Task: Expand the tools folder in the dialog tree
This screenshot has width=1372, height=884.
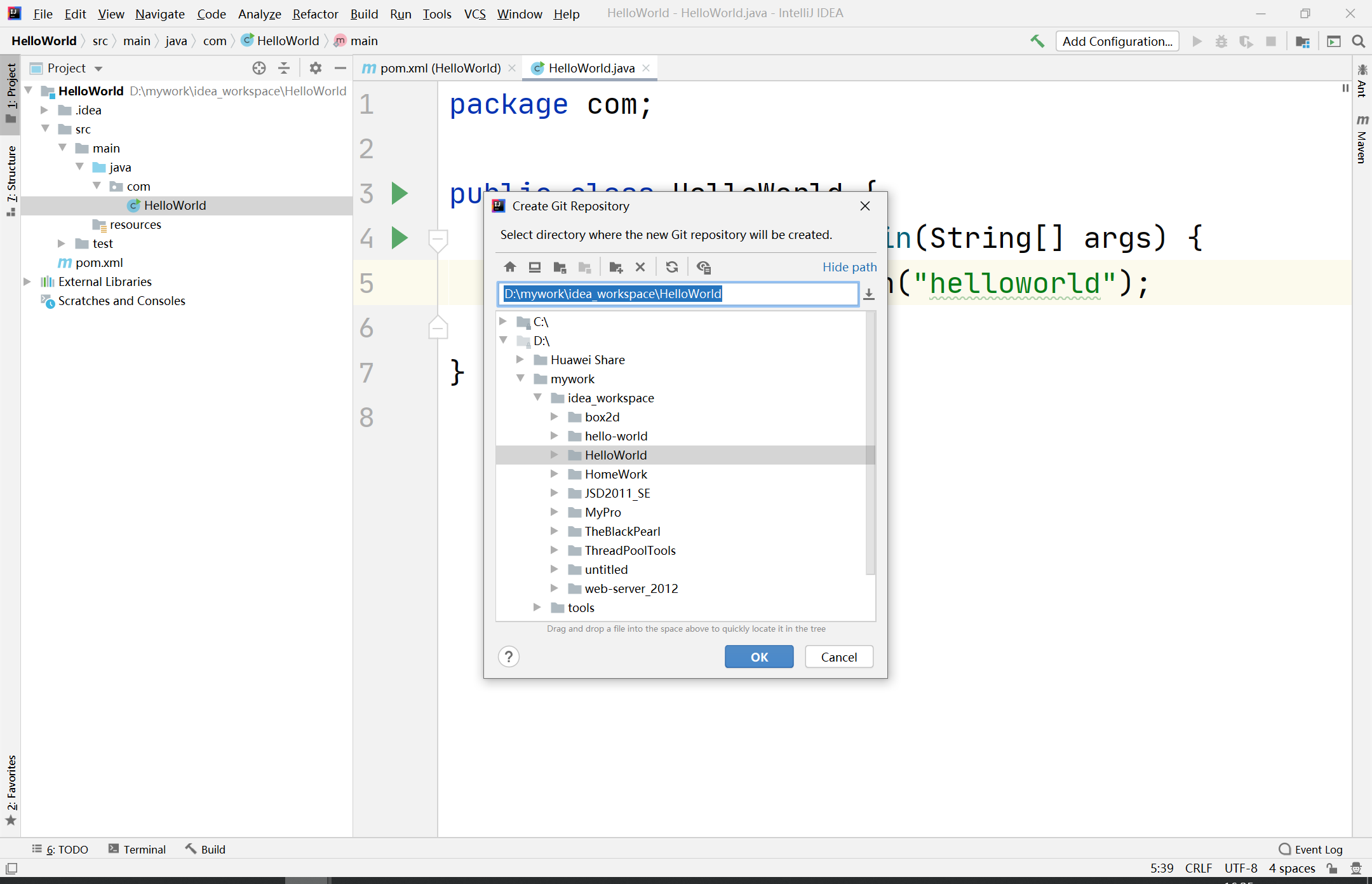Action: [537, 608]
